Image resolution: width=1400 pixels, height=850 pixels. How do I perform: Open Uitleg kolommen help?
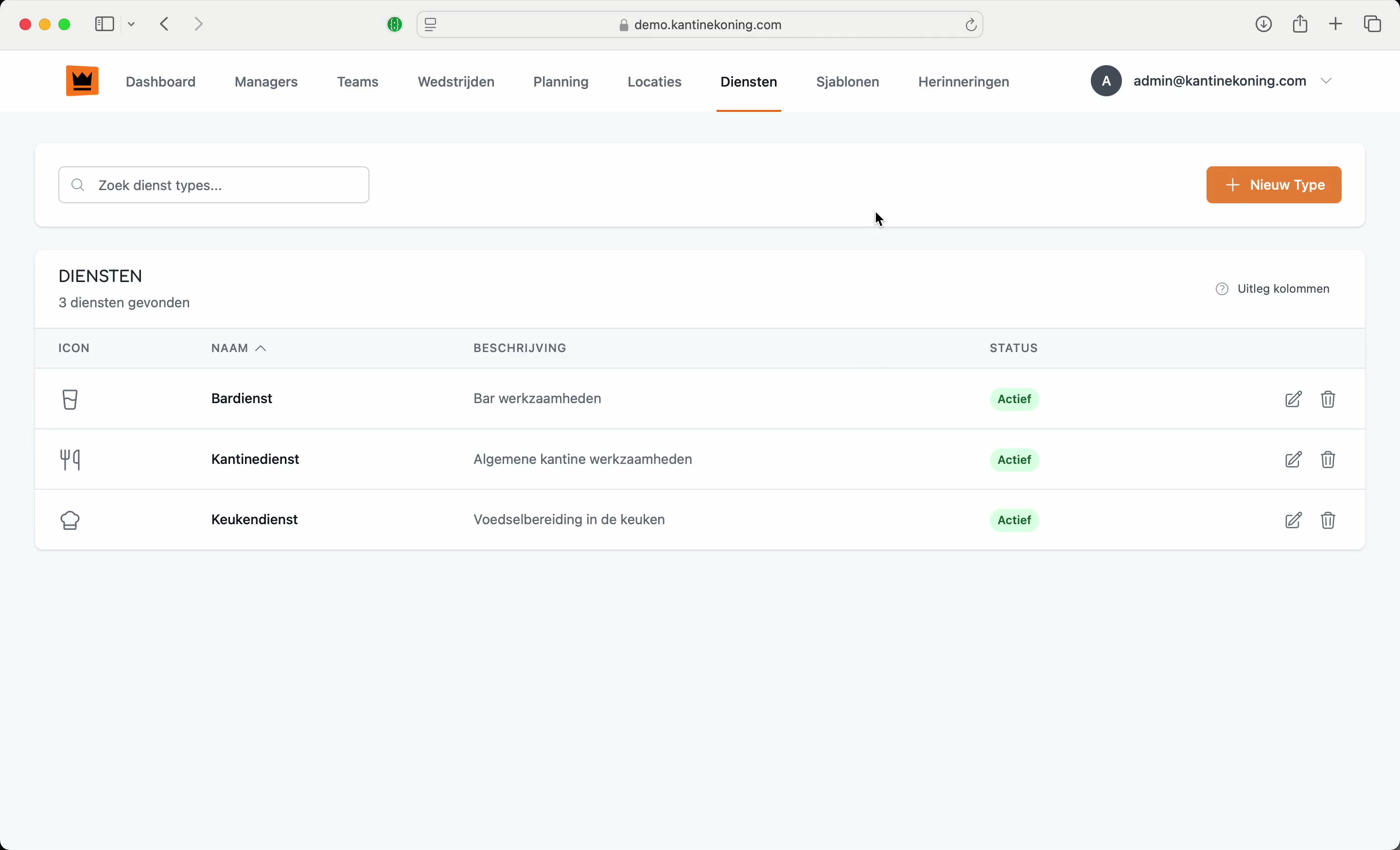[x=1273, y=289]
